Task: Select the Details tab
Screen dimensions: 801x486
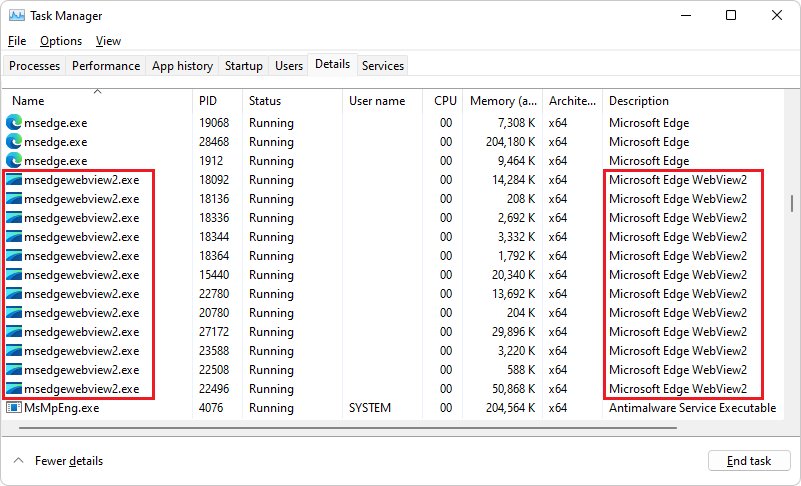Action: click(x=333, y=64)
